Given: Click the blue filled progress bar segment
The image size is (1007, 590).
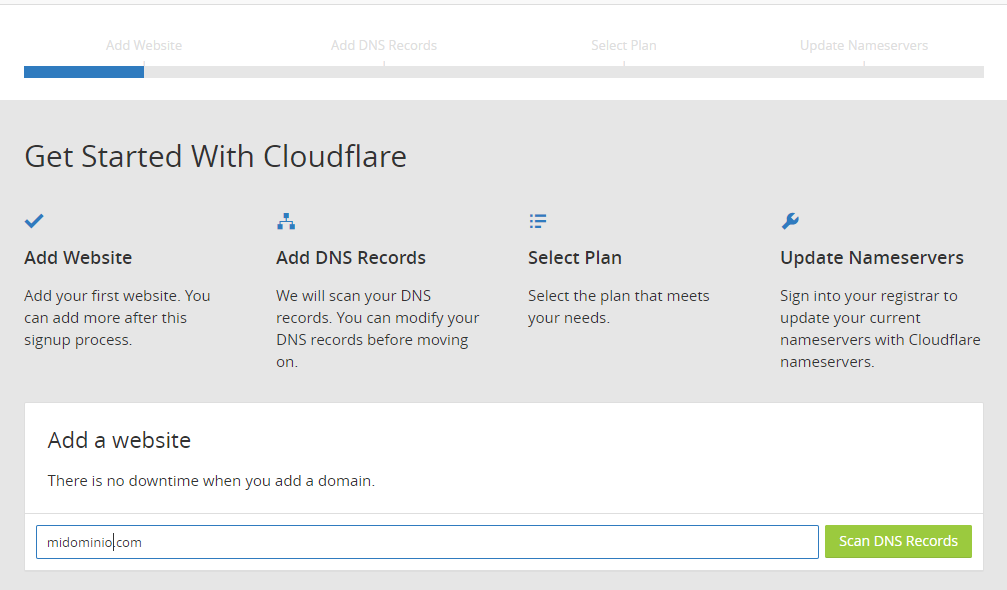Looking at the screenshot, I should [83, 71].
